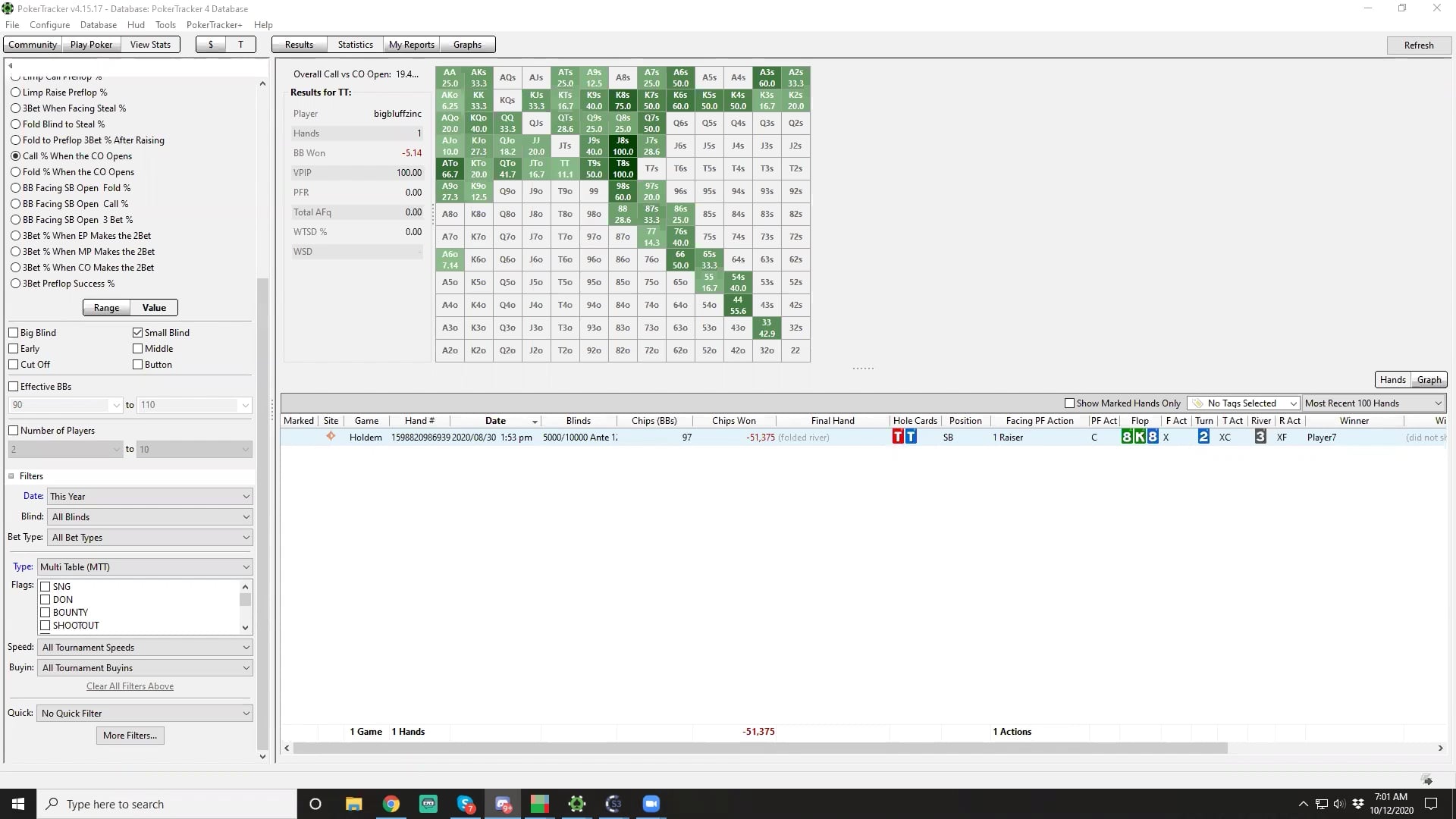Click the tag icon next to No Tags Selected
The width and height of the screenshot is (1456, 819).
[1198, 403]
